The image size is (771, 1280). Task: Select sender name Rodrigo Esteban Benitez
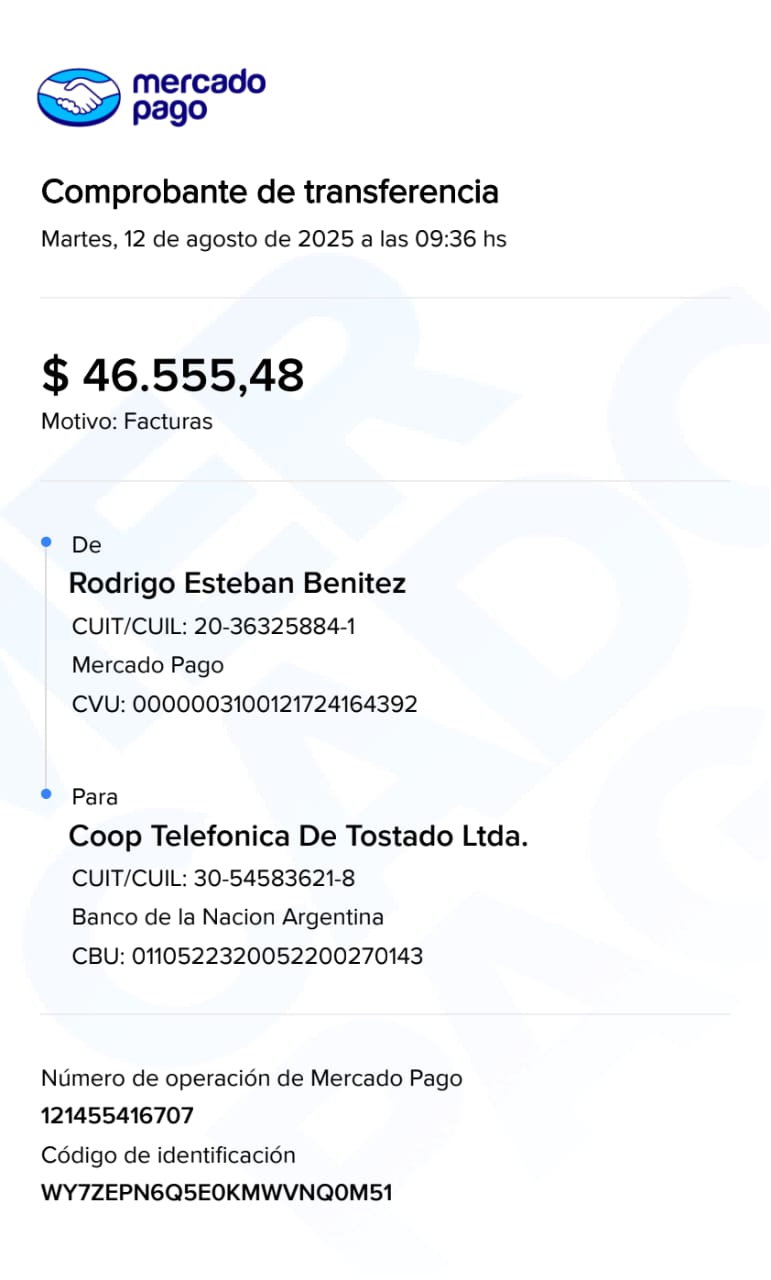(x=237, y=584)
